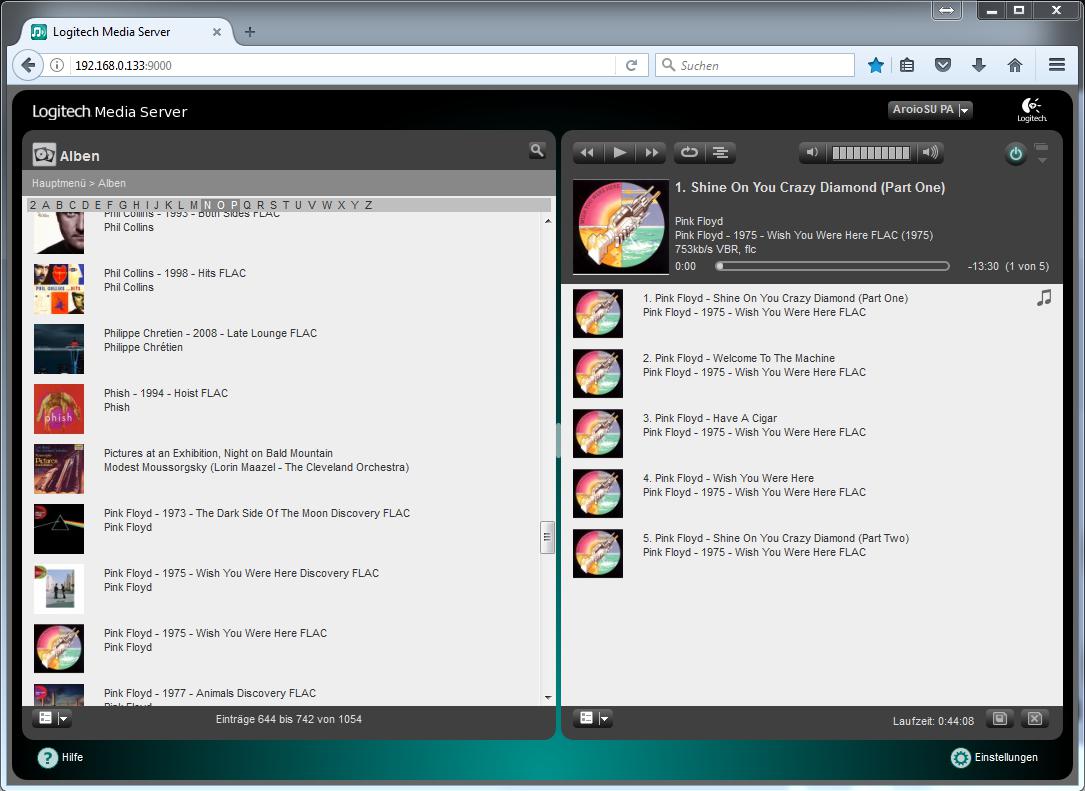Select track 4 Wish You Were Here
Viewport: 1085px width, 791px height.
tap(728, 479)
